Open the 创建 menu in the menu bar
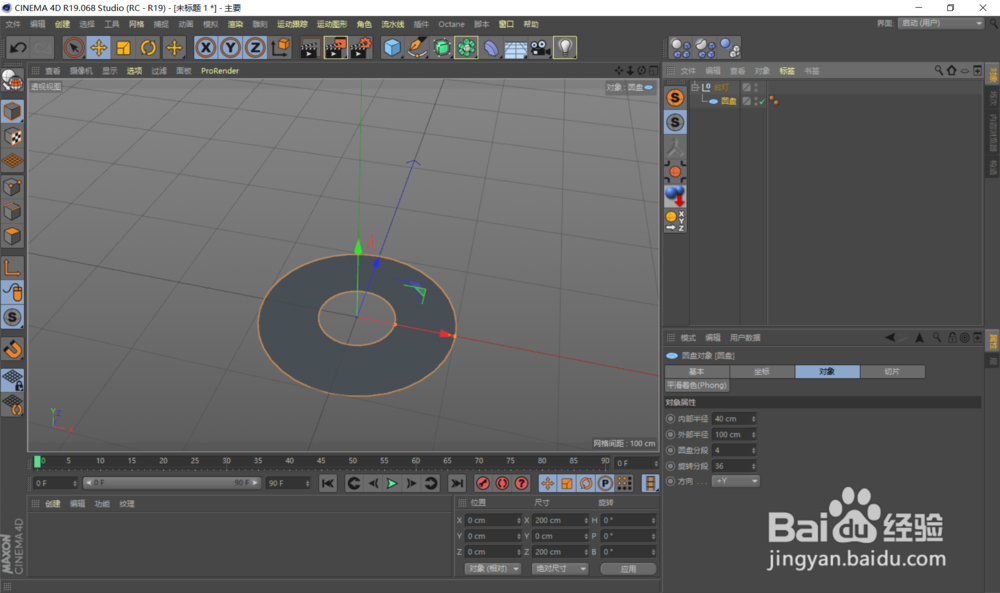The width and height of the screenshot is (1000, 593). (x=62, y=24)
